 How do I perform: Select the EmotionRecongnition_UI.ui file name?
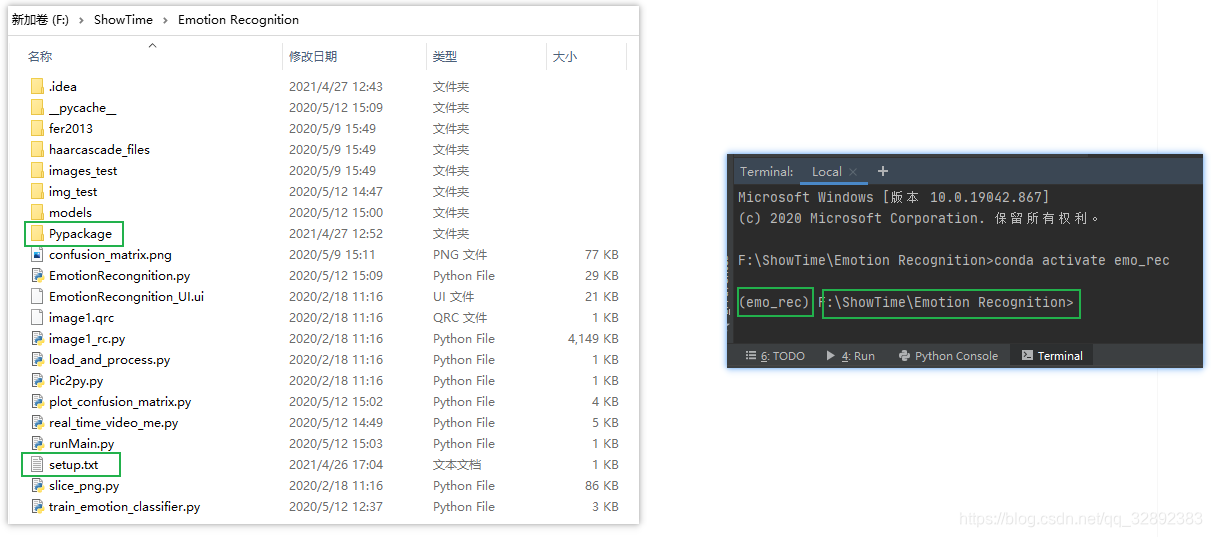126,296
